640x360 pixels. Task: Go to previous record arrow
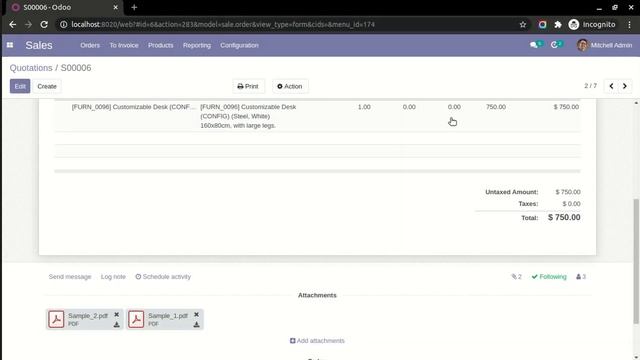pos(611,86)
